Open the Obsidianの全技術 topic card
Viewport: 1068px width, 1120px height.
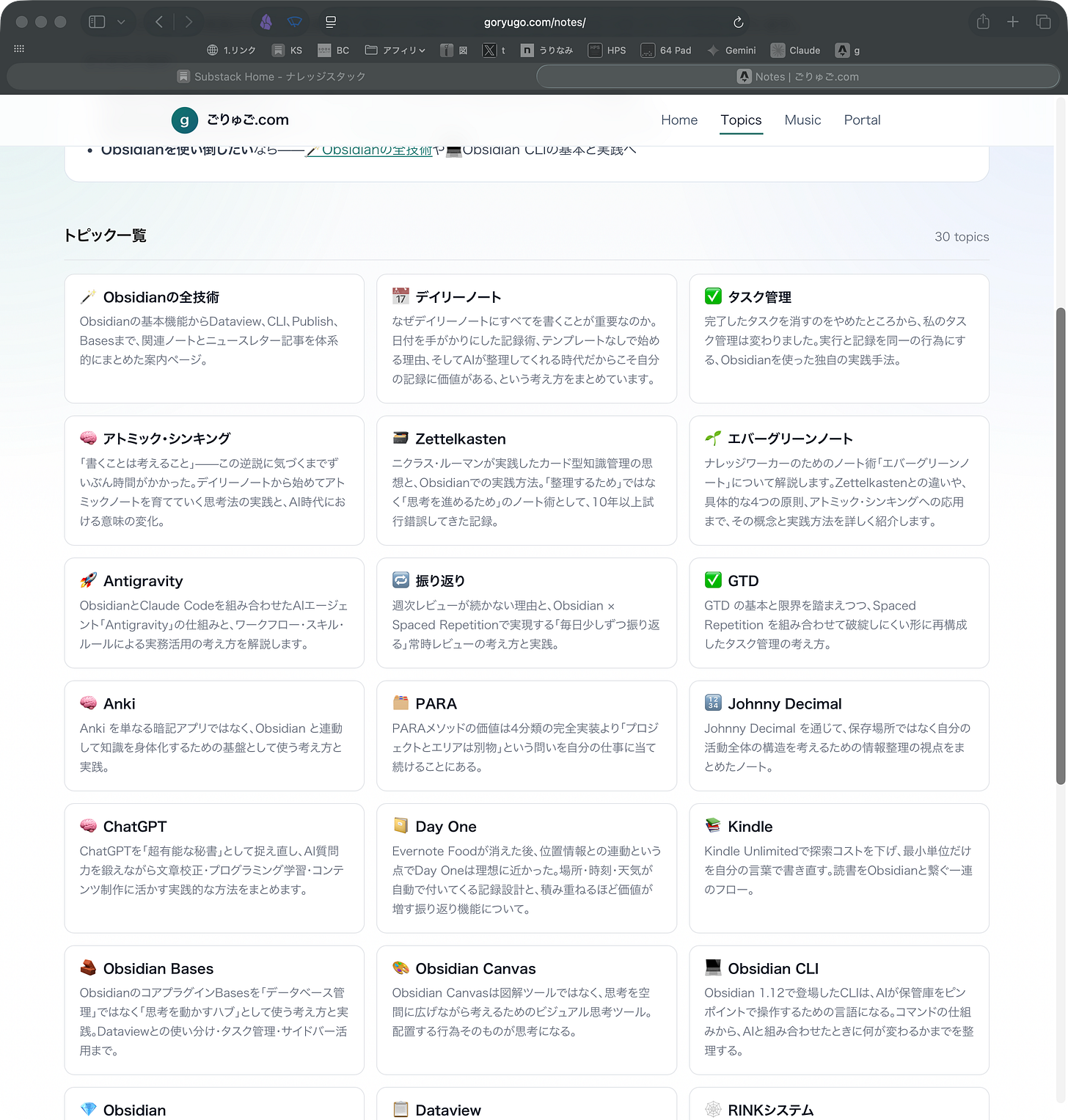coord(214,338)
